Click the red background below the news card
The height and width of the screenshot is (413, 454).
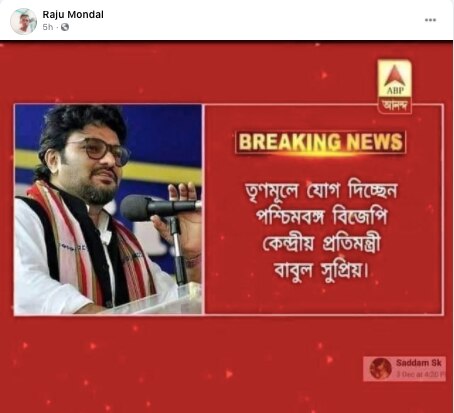[187, 365]
